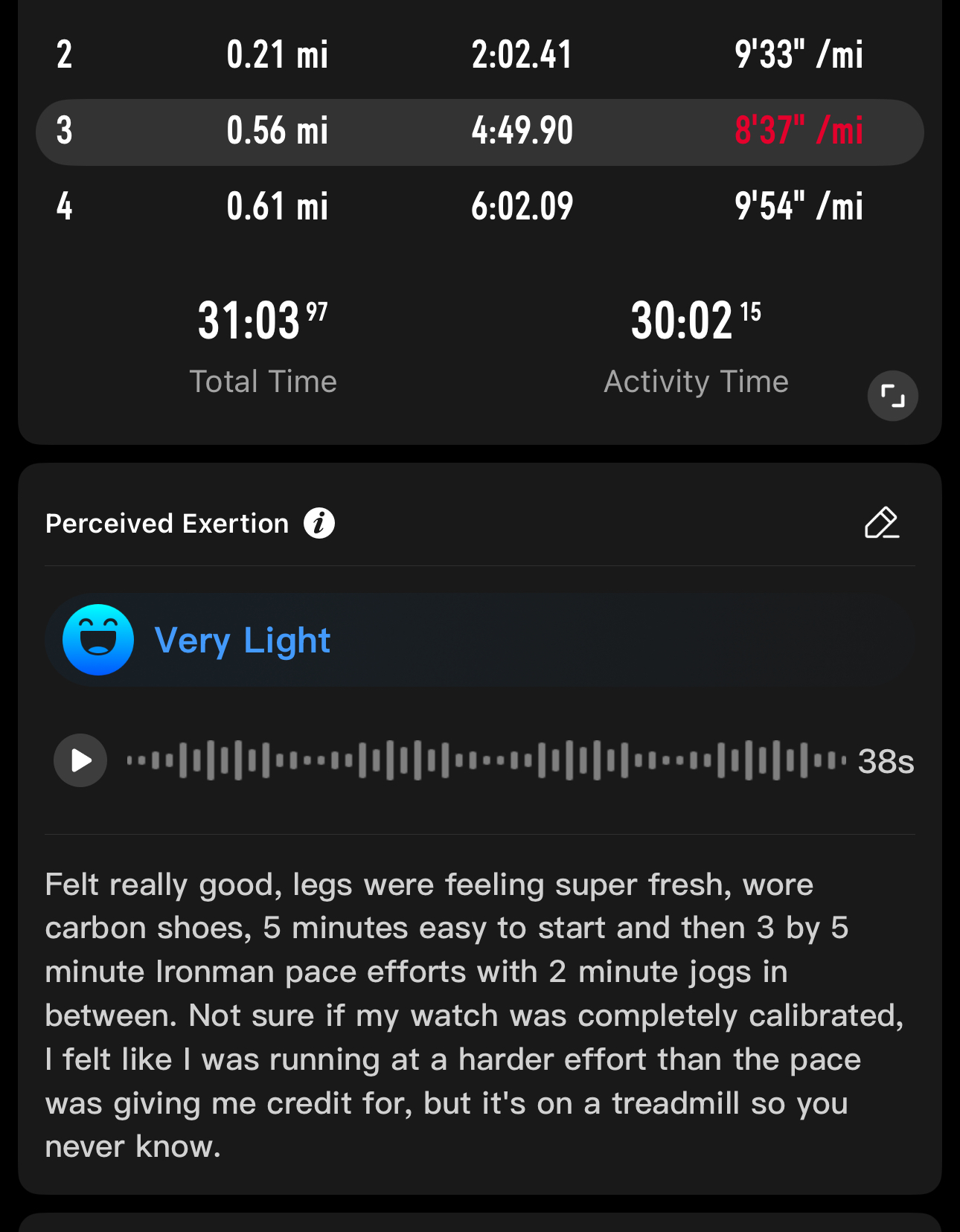Tap the edit pencil for Perceived Exertion

(x=882, y=523)
